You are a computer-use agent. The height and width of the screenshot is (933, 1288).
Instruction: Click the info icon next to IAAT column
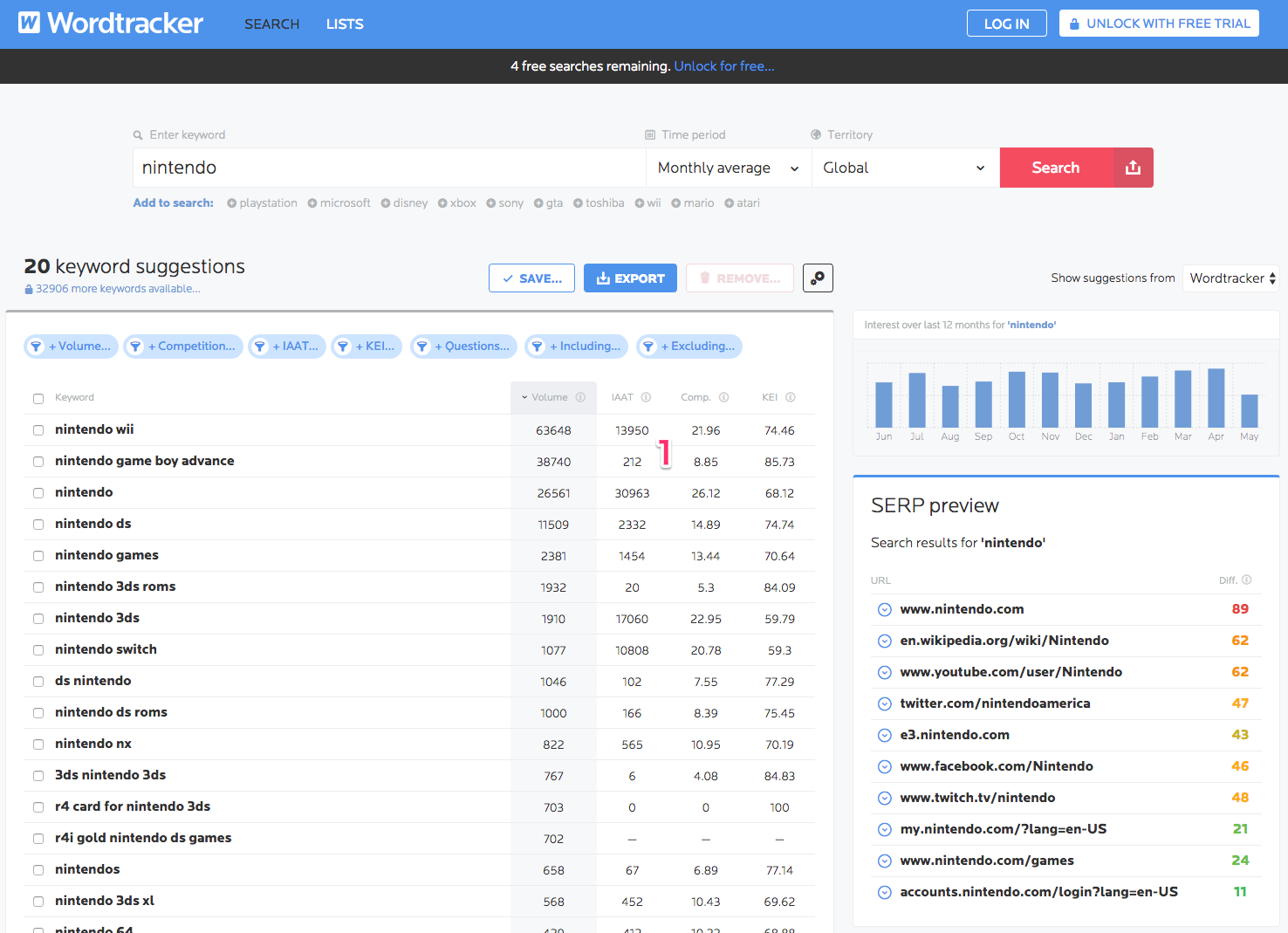pyautogui.click(x=646, y=397)
